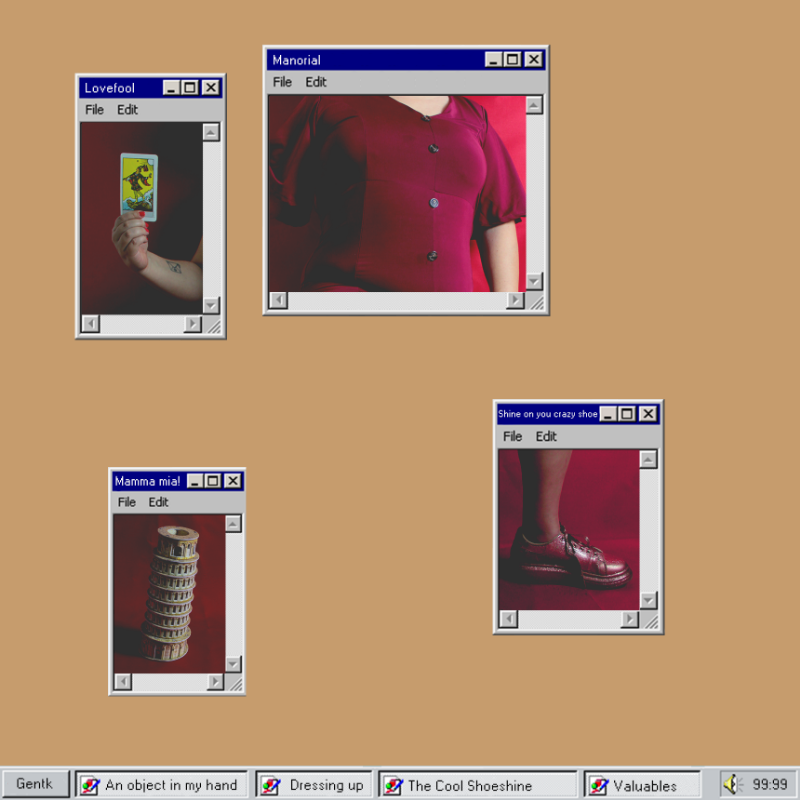
Task: Click scroll up arrow in Shine on you crazy shoe window
Action: point(648,460)
